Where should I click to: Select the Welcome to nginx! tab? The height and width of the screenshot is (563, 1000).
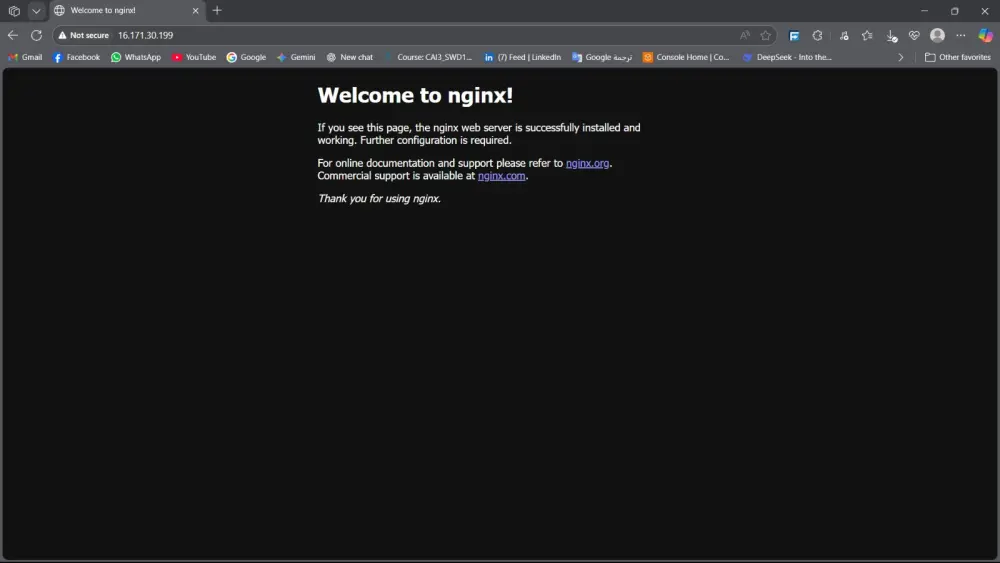126,11
